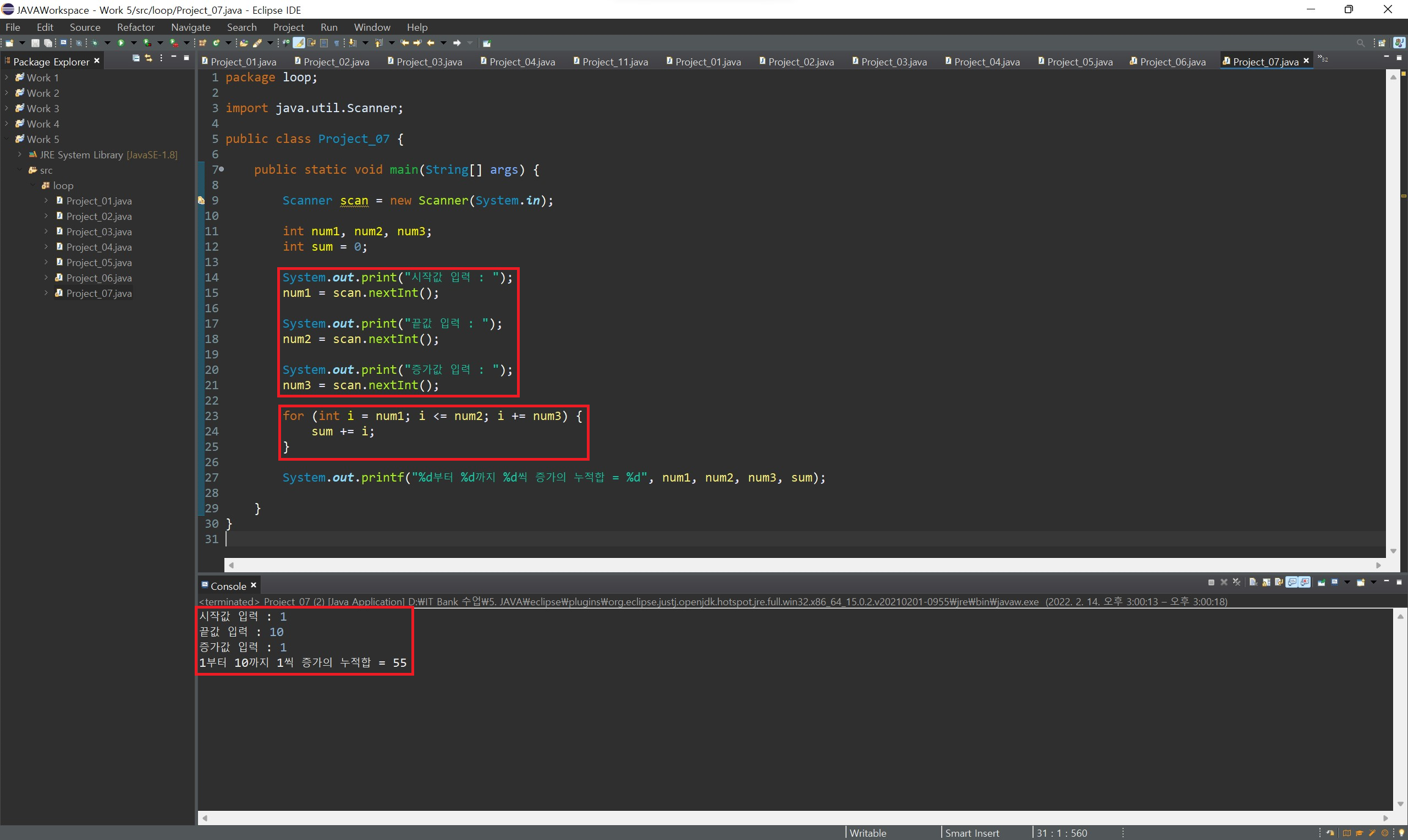Select Project_05.java in Package Explorer
Screen dimensions: 1408x840
pyautogui.click(x=98, y=263)
